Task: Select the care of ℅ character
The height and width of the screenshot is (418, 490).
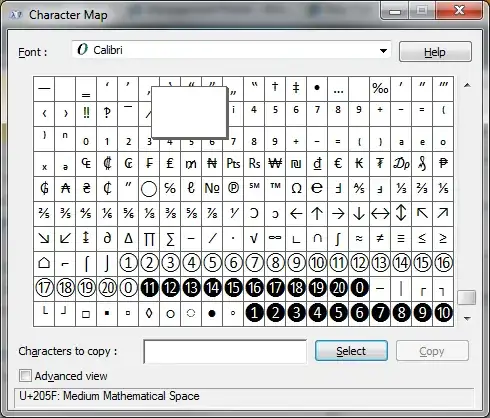Action: coord(170,189)
